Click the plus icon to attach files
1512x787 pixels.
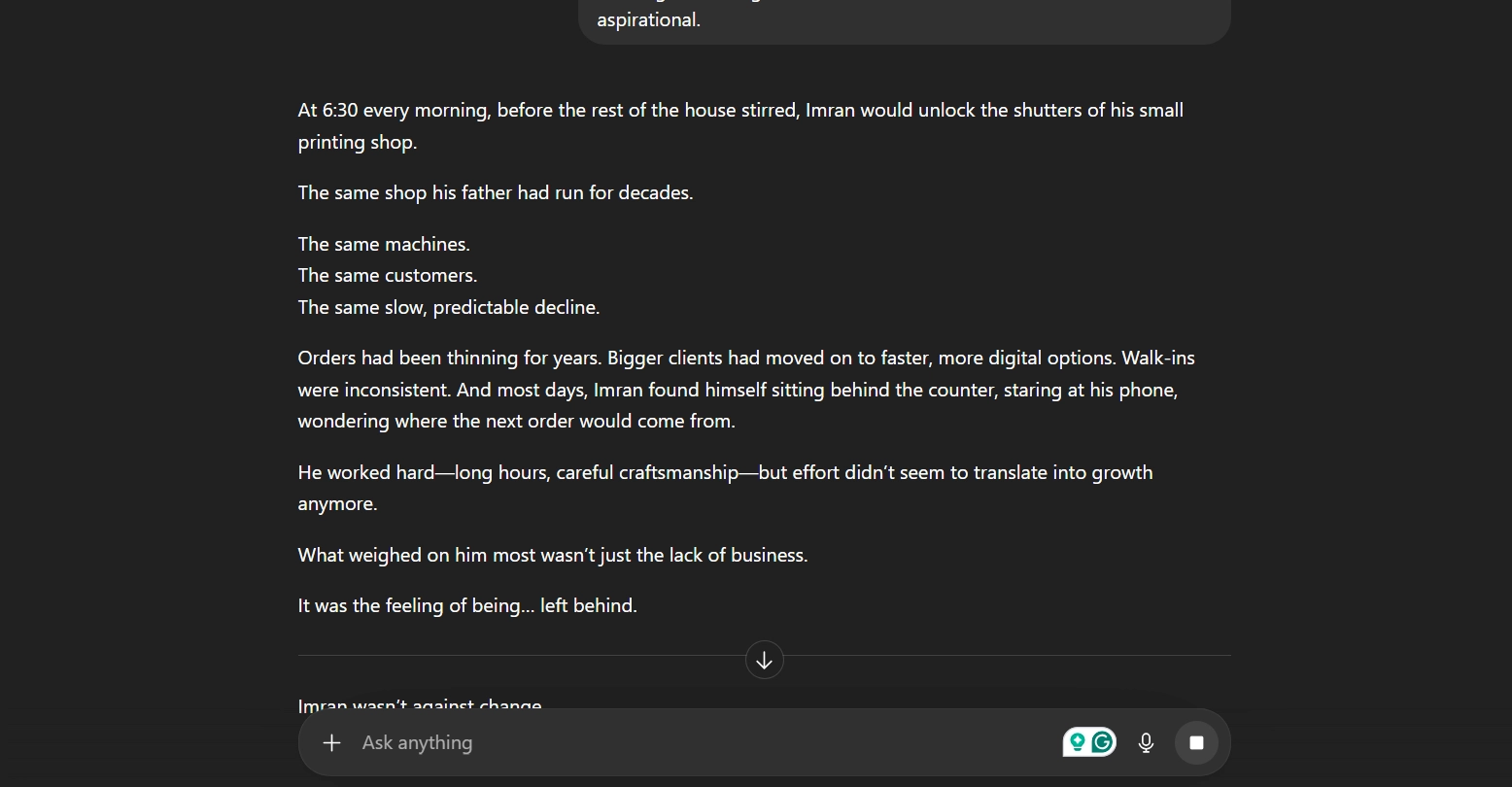coord(331,743)
